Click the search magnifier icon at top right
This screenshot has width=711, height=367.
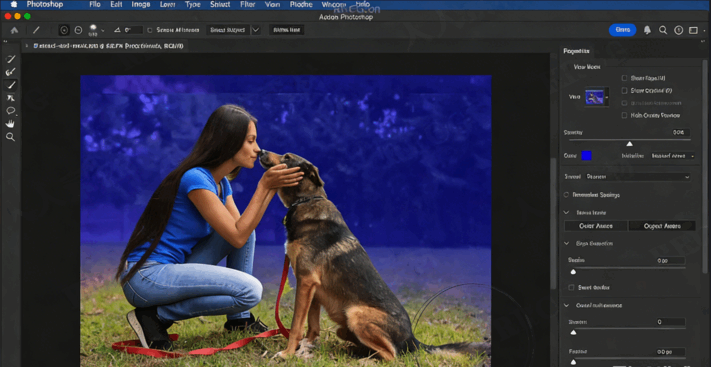[663, 30]
